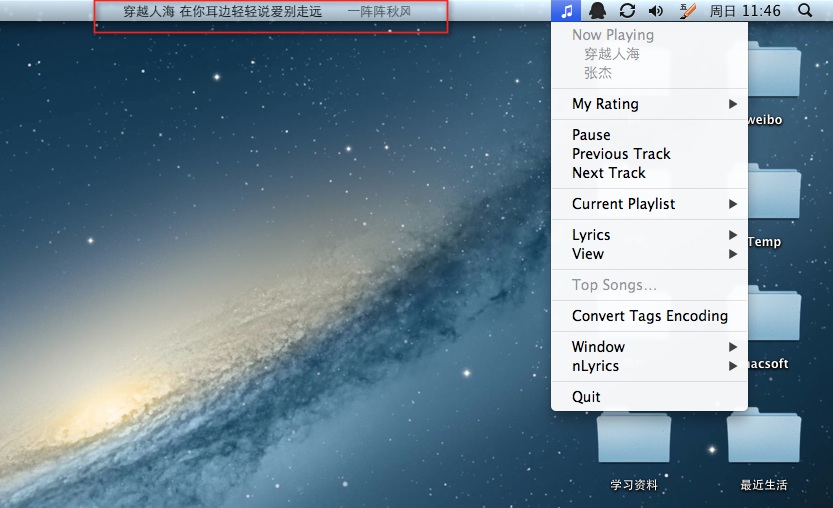Click the input method pen icon

(687, 11)
